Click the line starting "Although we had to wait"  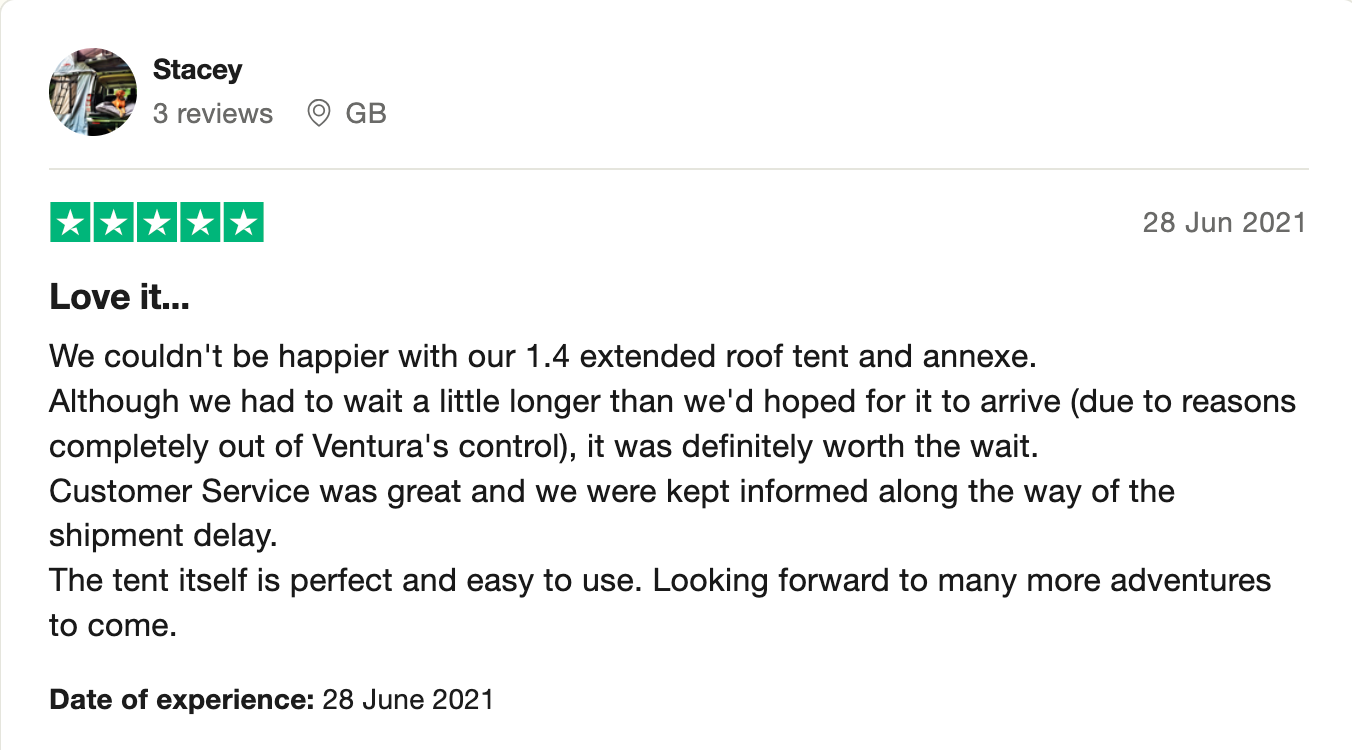coord(672,402)
